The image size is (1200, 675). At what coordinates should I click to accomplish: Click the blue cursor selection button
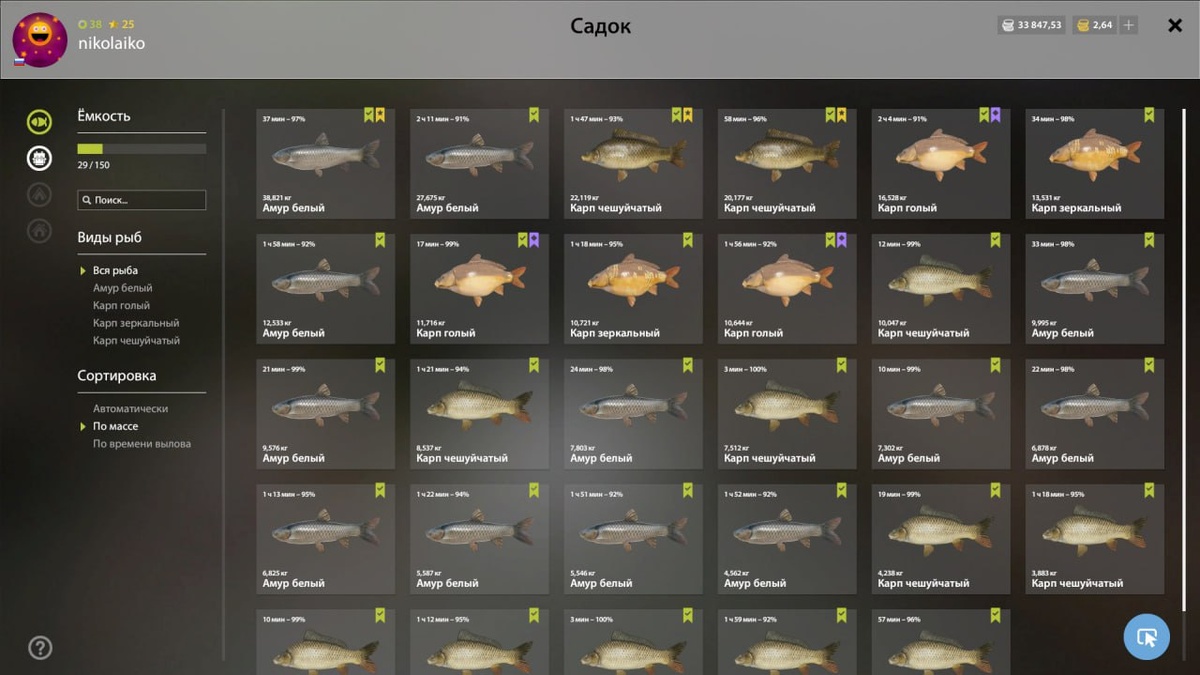coord(1147,636)
